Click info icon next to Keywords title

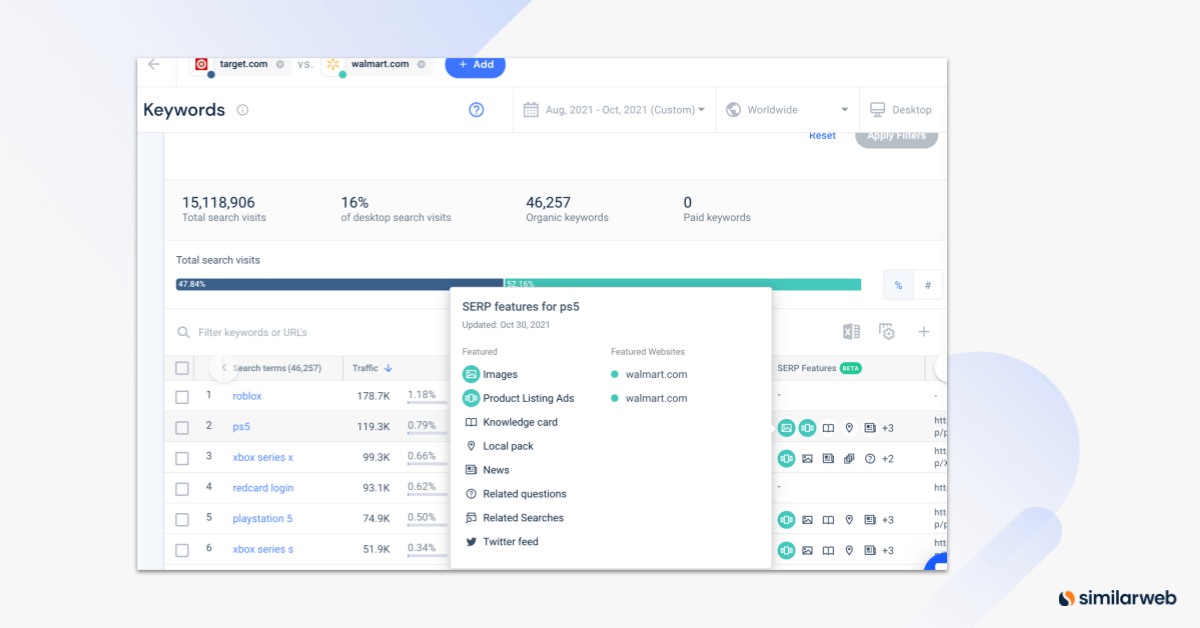pos(243,110)
